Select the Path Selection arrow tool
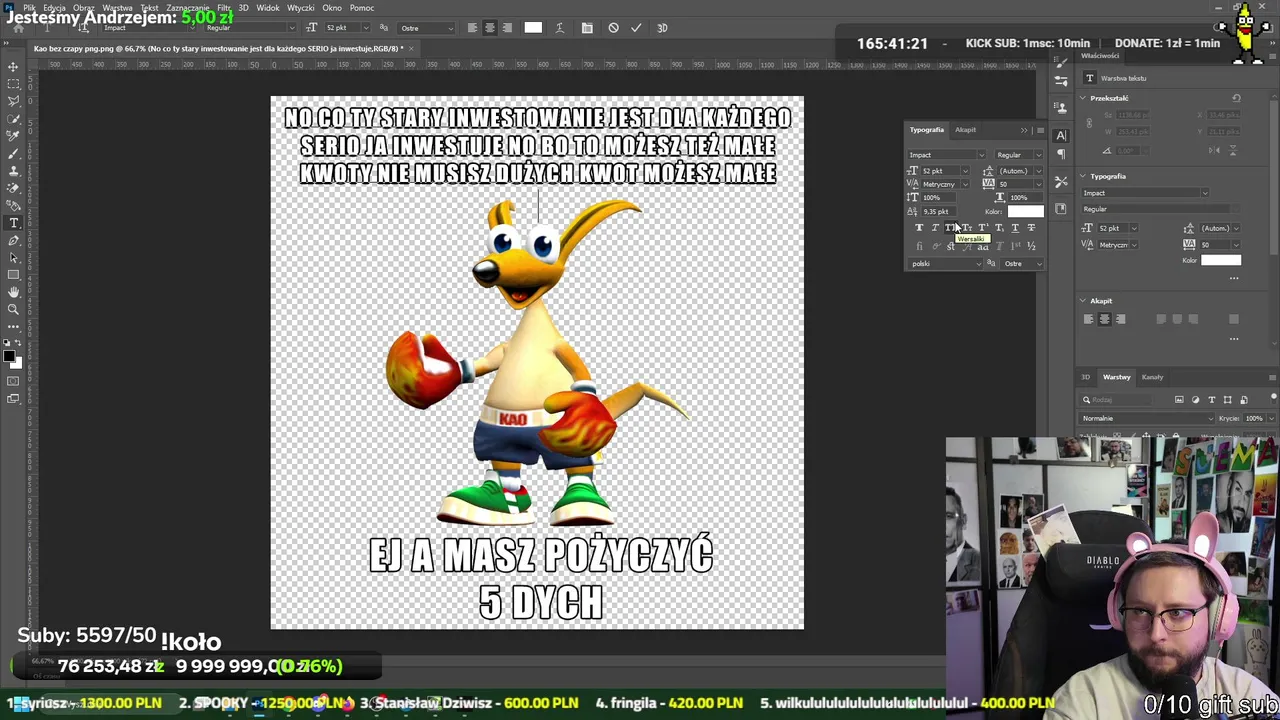The width and height of the screenshot is (1280, 720). click(x=13, y=257)
